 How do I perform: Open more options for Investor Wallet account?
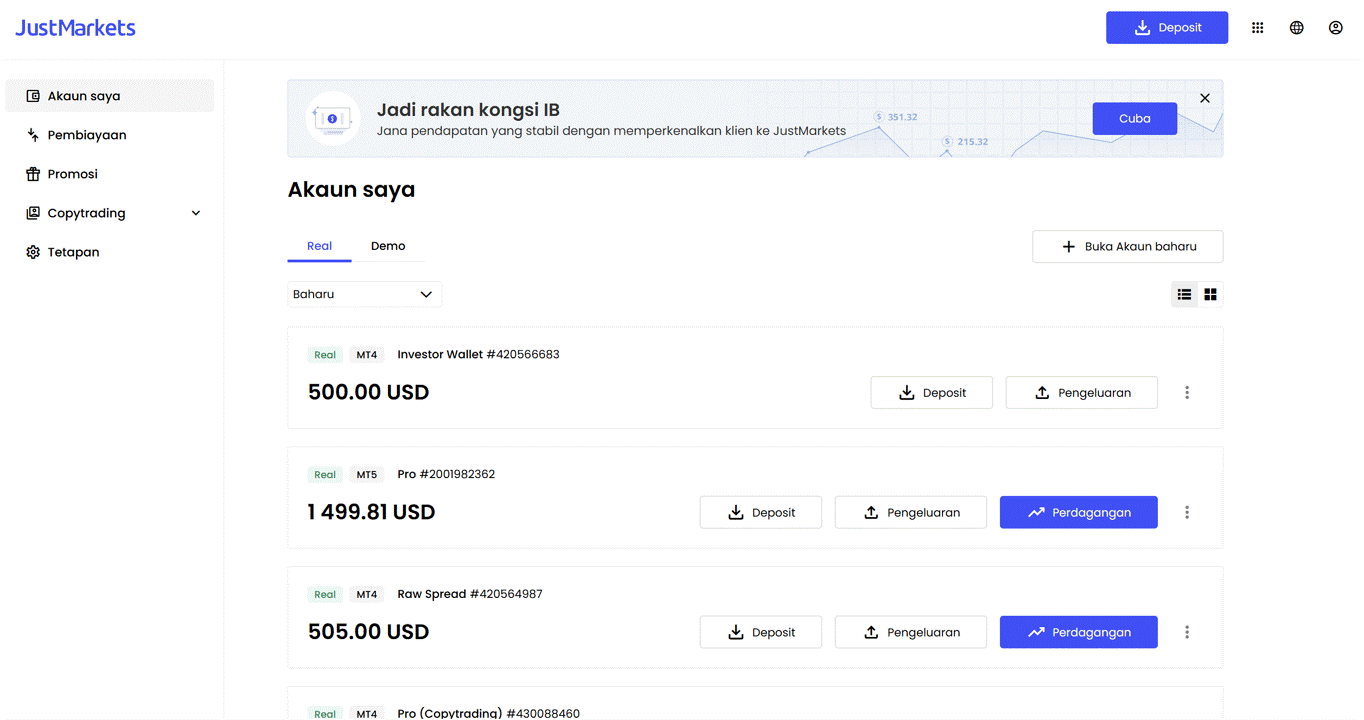point(1187,393)
